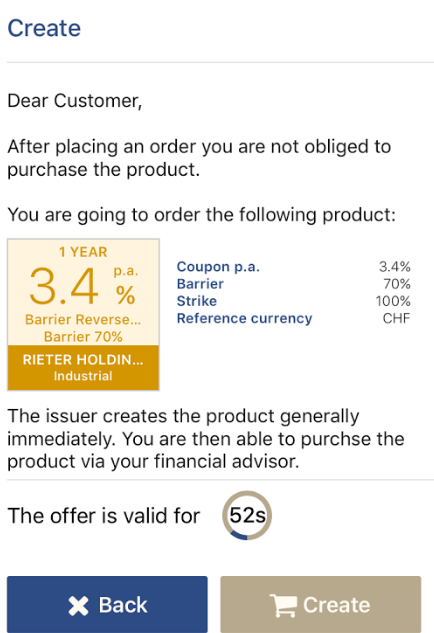Select the Rieter Holding product card

pyautogui.click(x=83, y=314)
